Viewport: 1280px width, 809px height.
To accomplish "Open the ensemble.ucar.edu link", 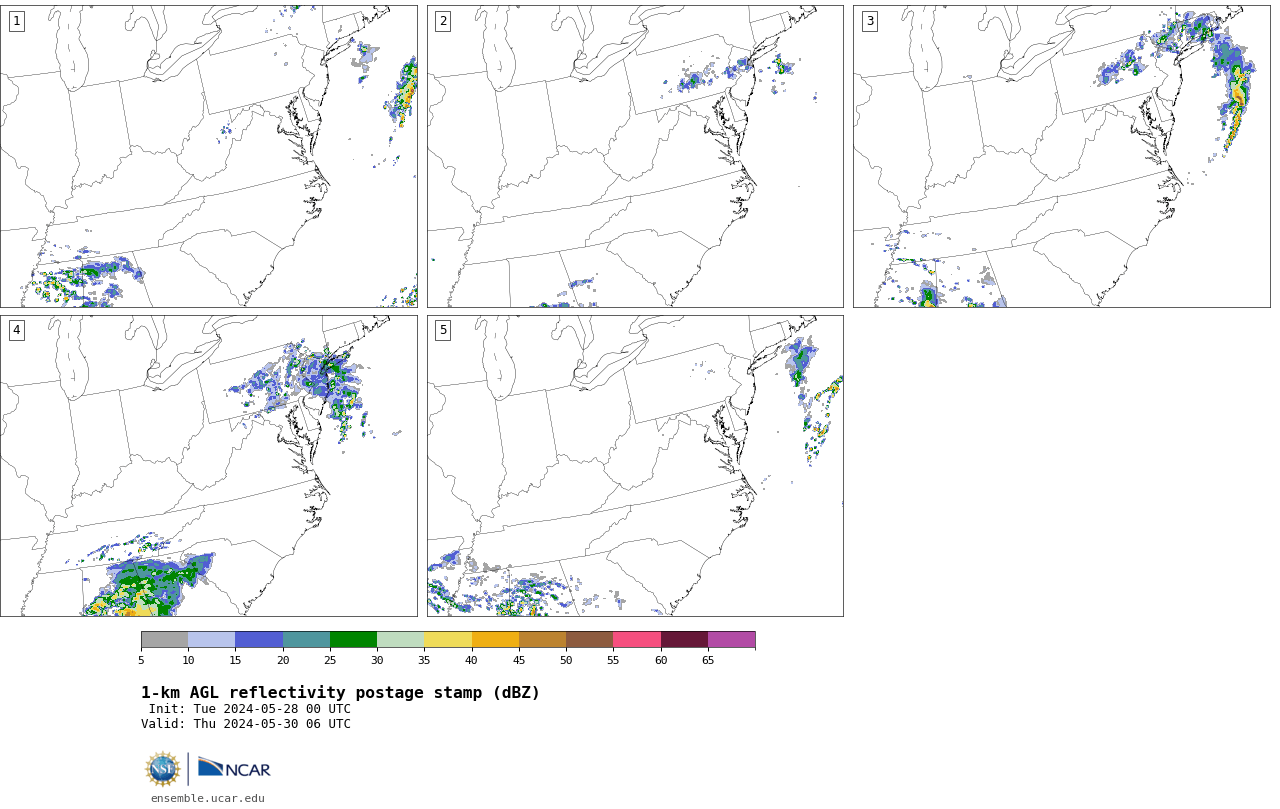I will tap(208, 798).
